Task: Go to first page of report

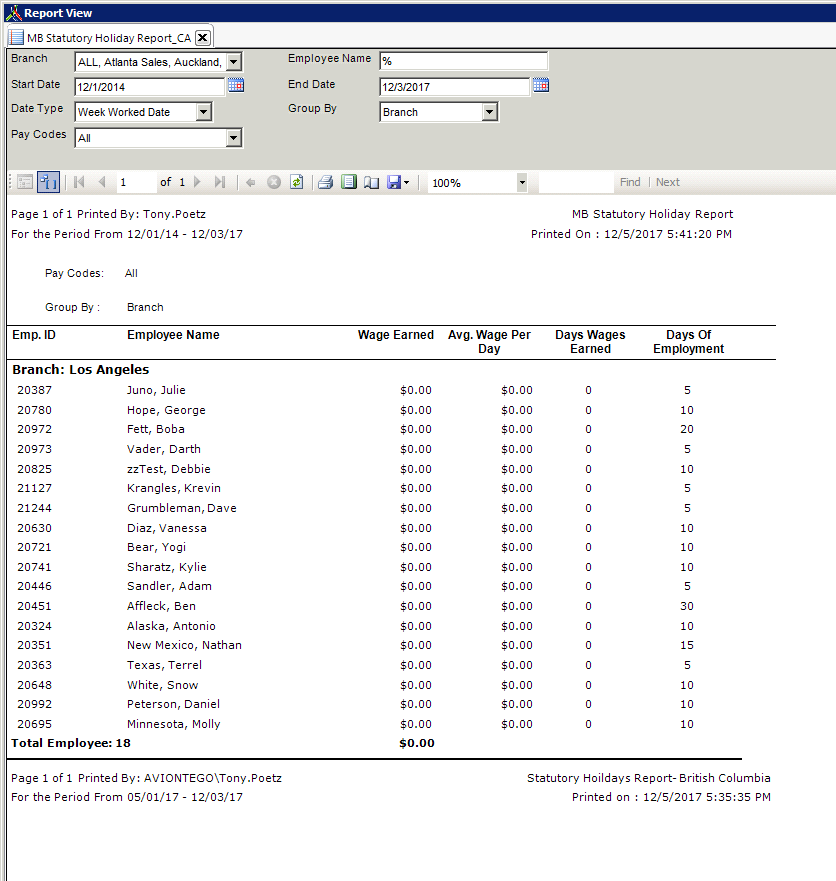Action: tap(79, 182)
